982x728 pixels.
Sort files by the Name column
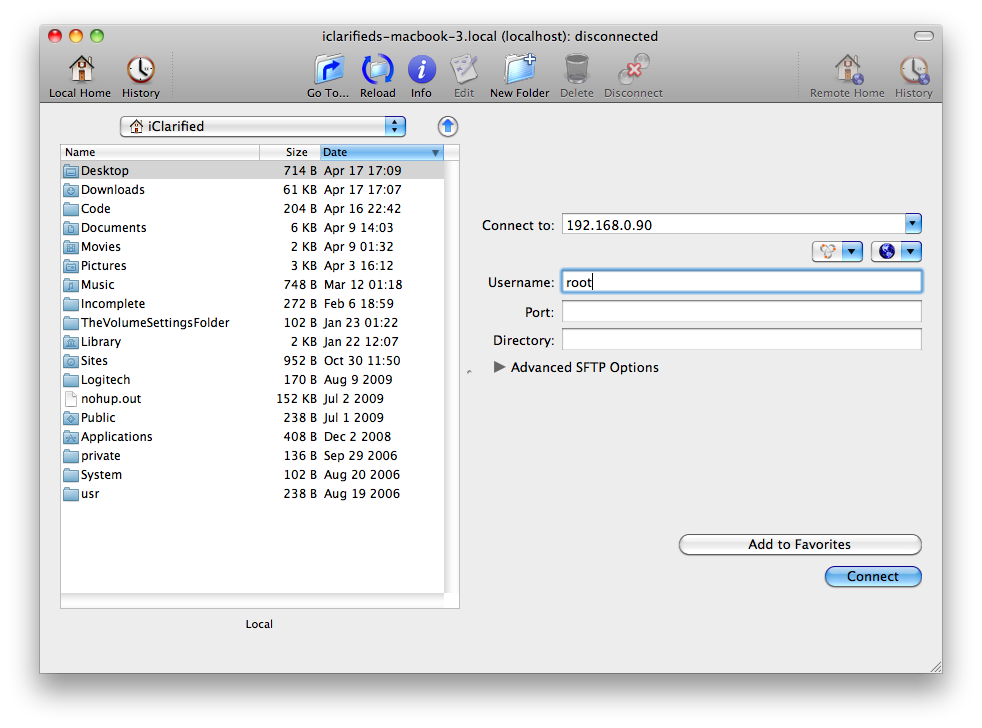click(x=160, y=152)
